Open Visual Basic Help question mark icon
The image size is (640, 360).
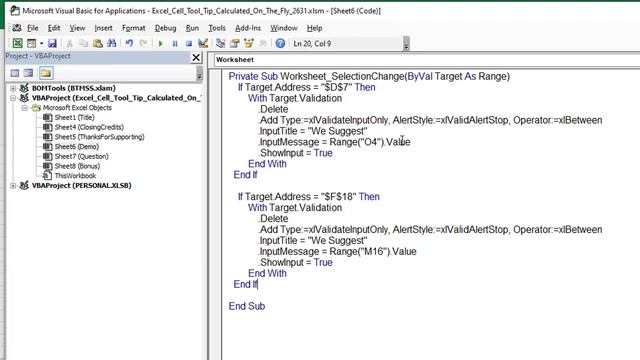[280, 43]
